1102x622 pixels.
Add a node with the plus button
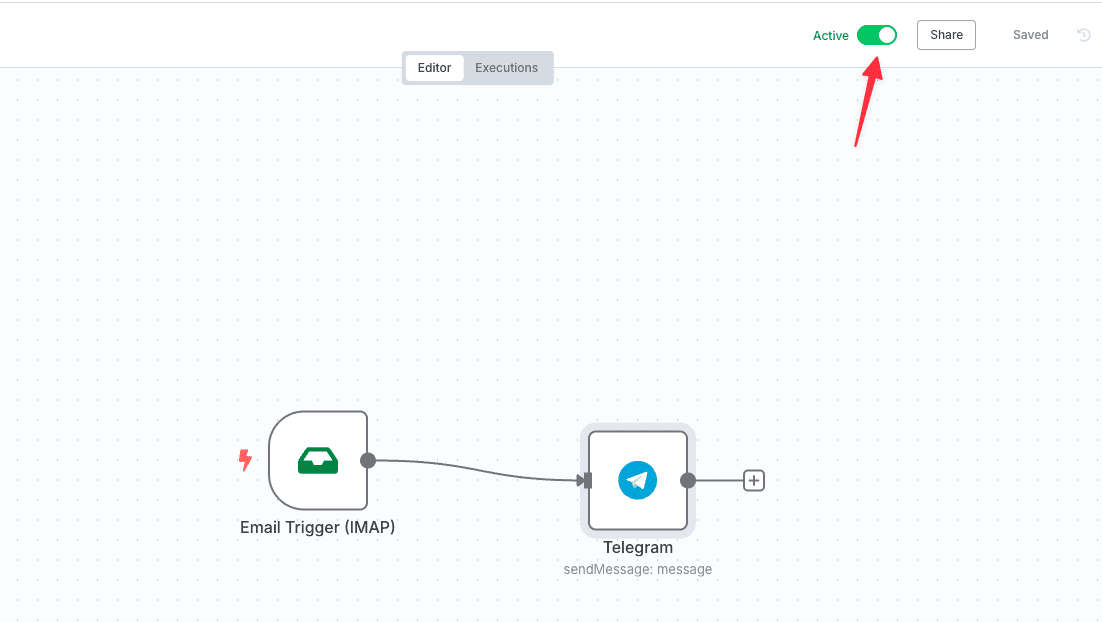(x=754, y=481)
